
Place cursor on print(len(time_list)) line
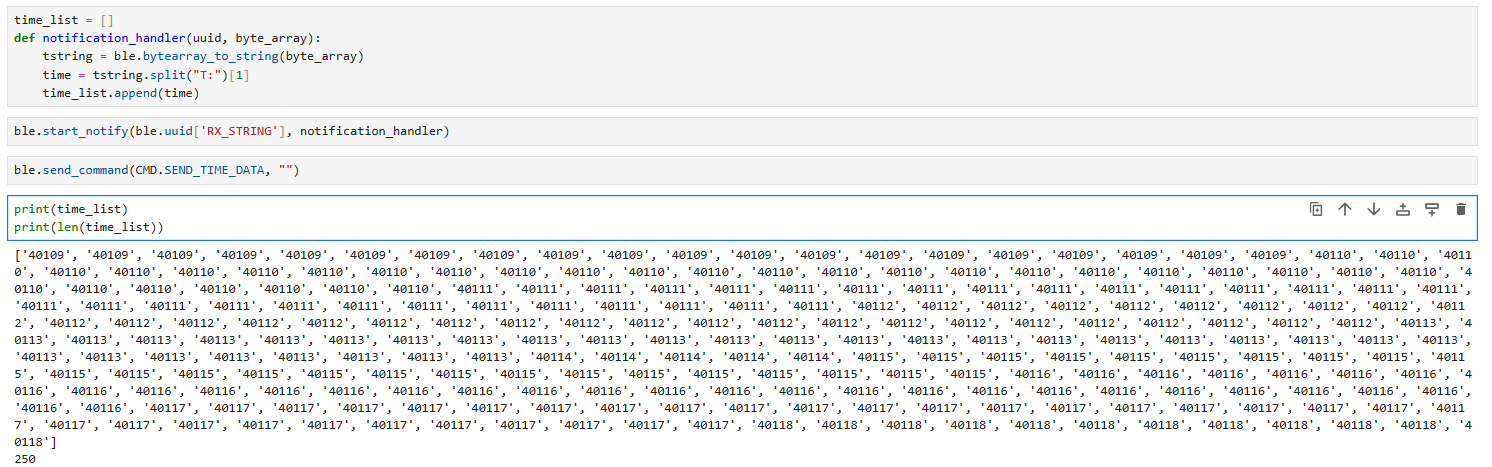click(89, 228)
